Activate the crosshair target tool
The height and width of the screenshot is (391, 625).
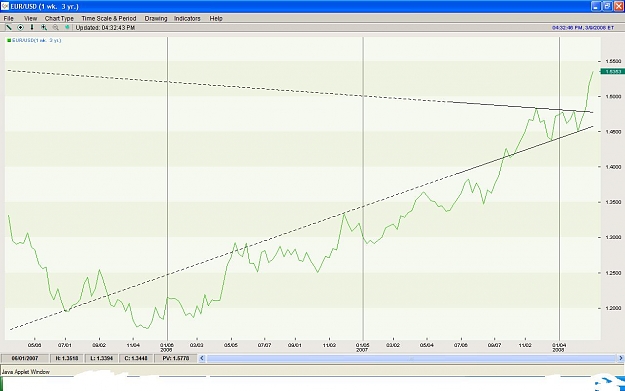tap(20, 28)
